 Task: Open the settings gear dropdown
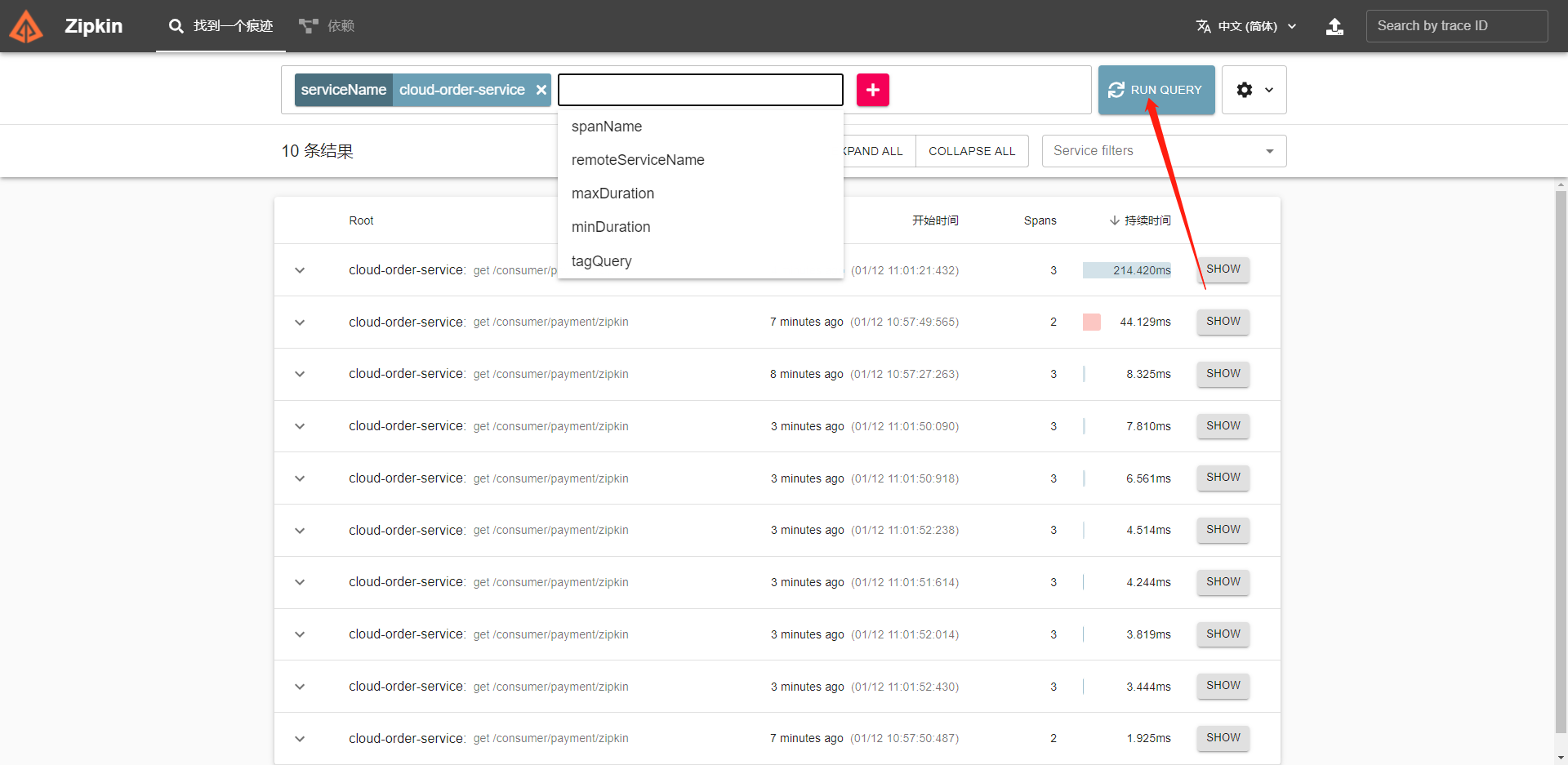[x=1254, y=90]
